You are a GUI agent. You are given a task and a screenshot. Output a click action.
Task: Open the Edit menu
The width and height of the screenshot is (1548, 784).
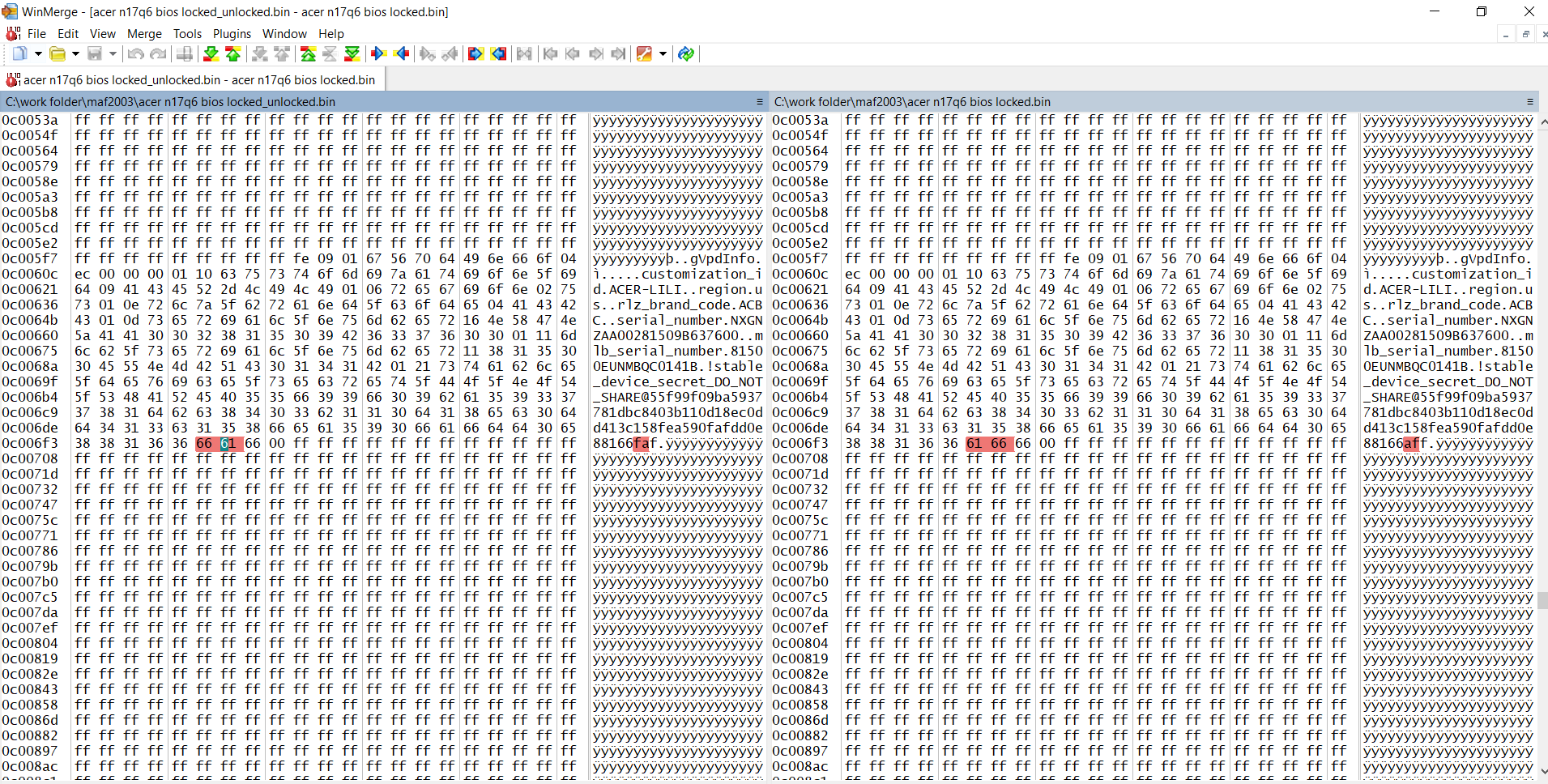tap(68, 34)
